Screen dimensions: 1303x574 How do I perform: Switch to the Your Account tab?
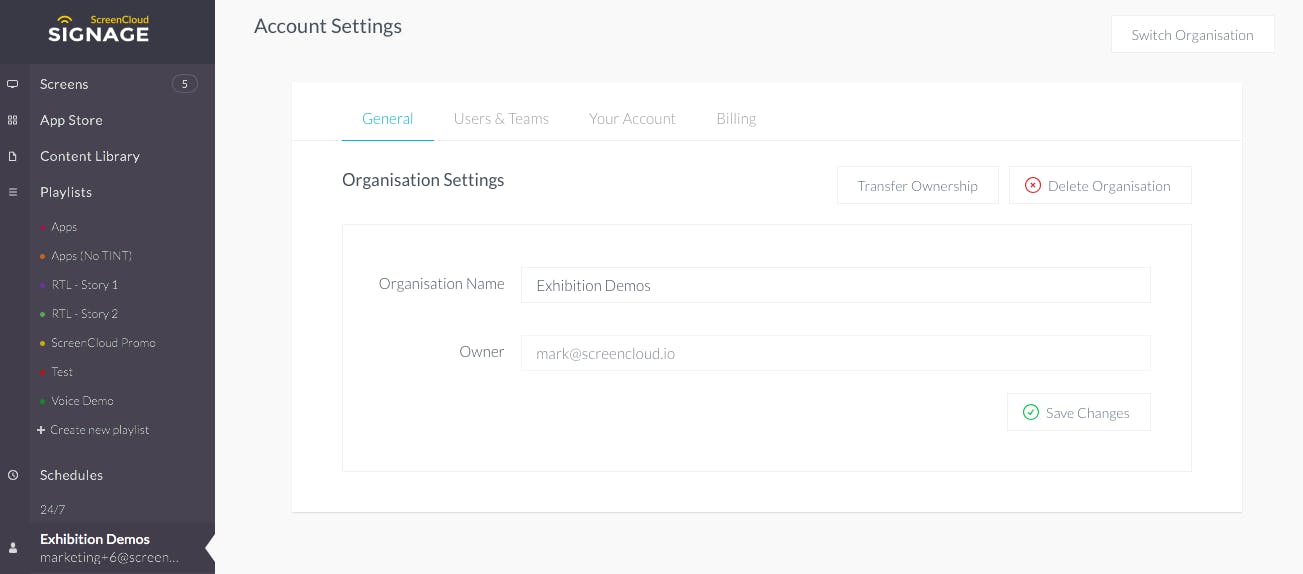tap(632, 118)
